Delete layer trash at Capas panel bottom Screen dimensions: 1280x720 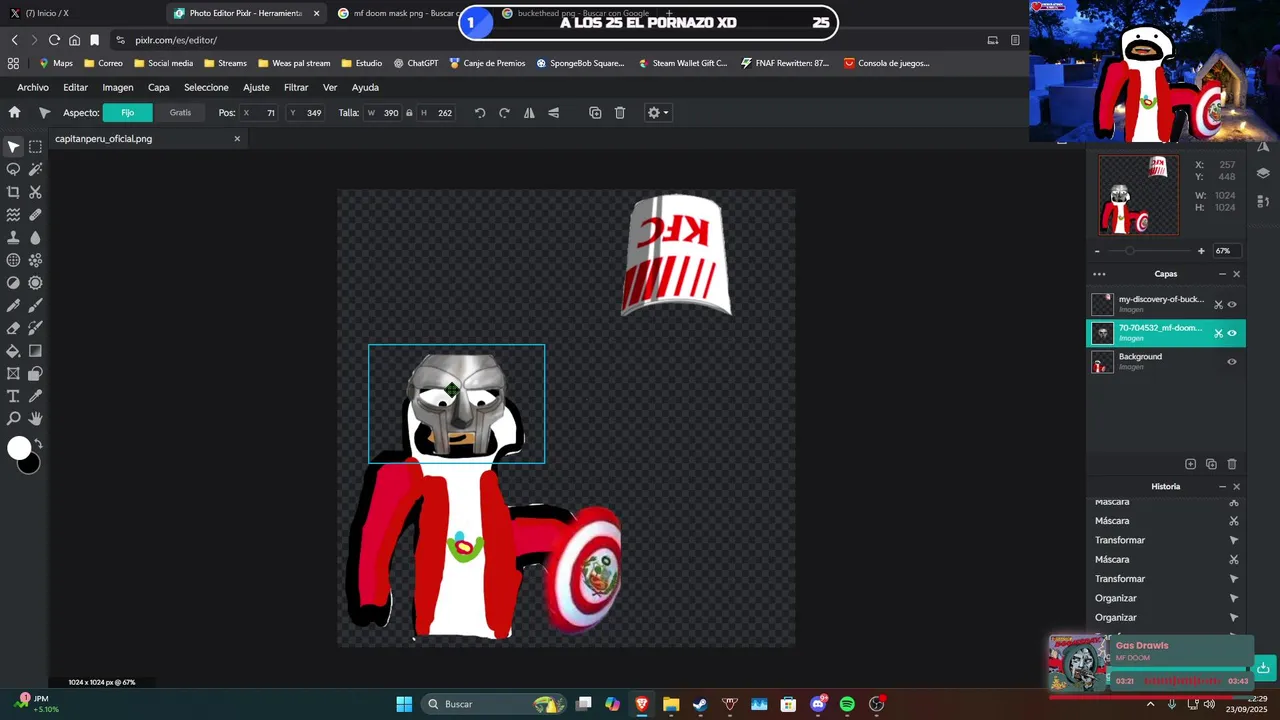click(x=1232, y=464)
